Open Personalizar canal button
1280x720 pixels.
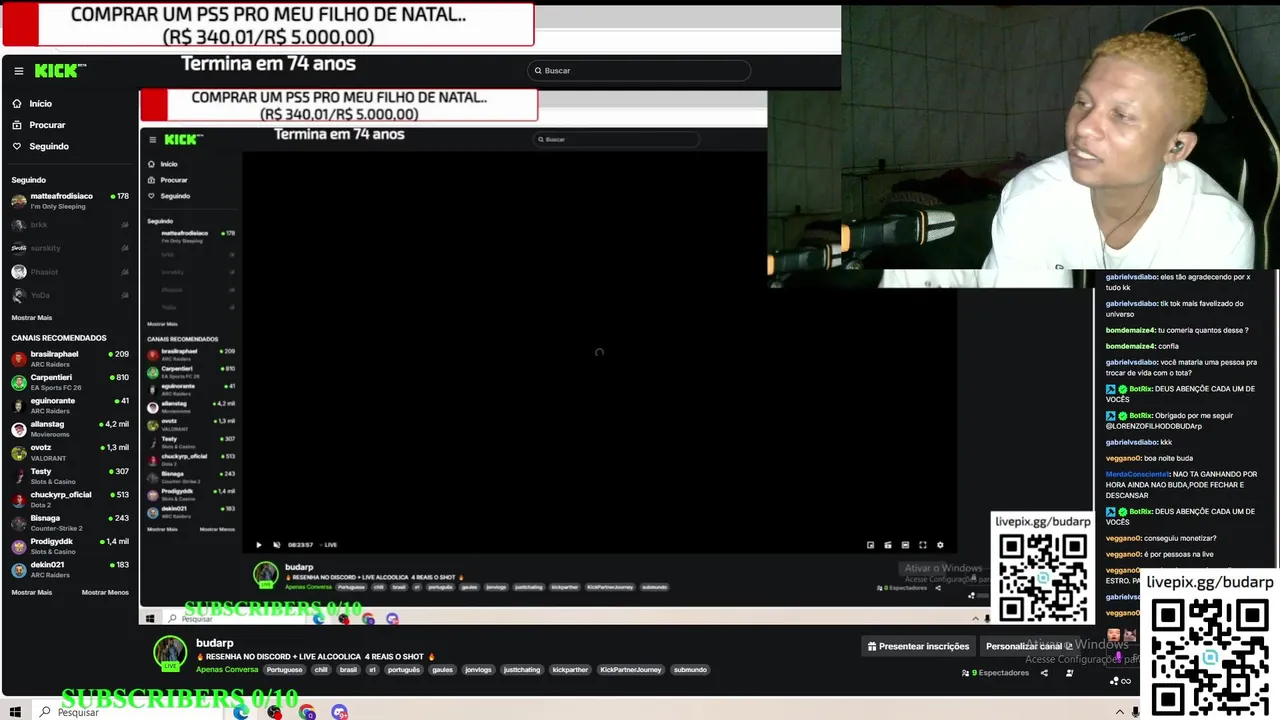(1029, 646)
